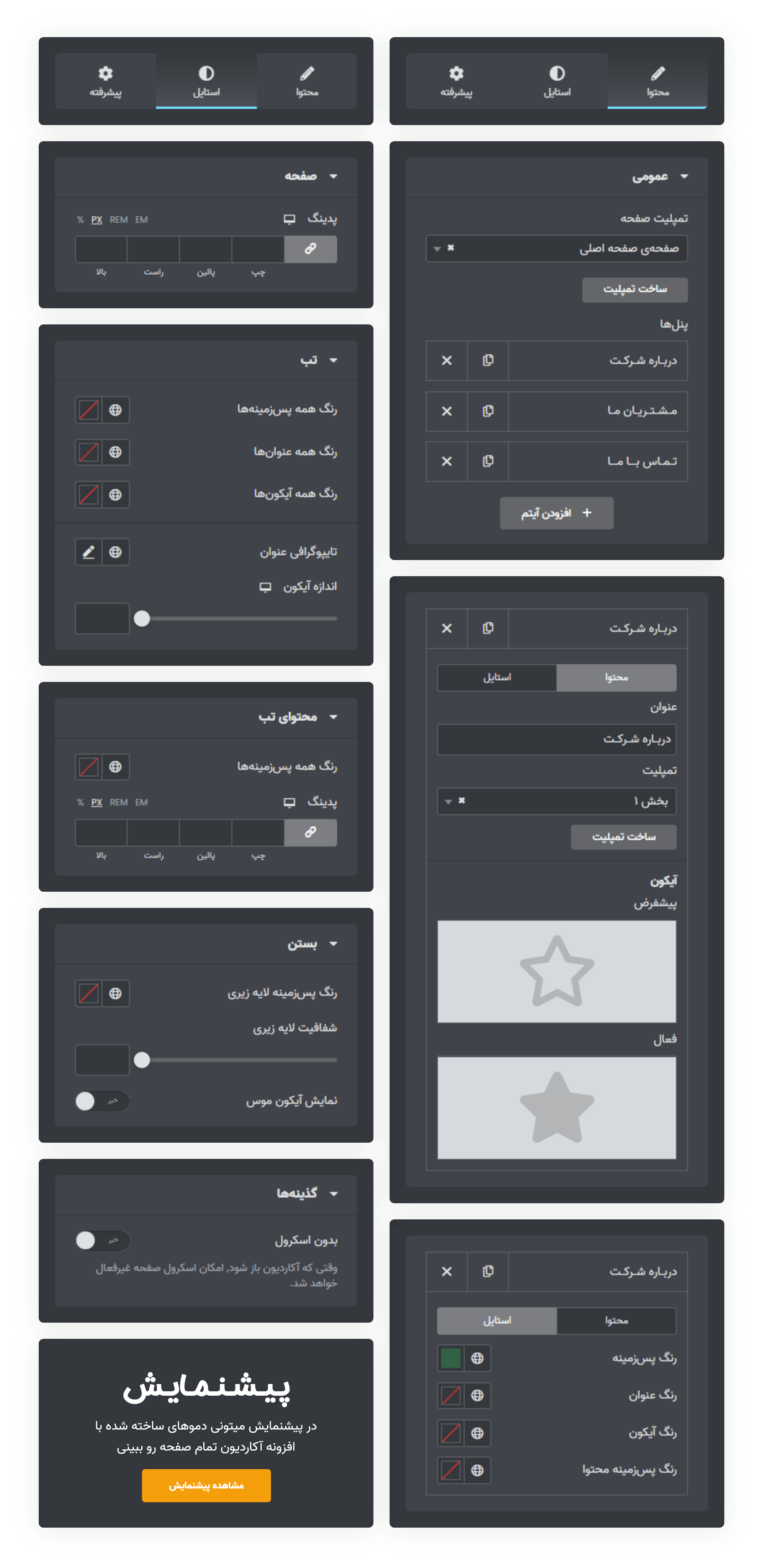Click the globe icon for رنگ آیکون in the style panel

(x=477, y=1433)
